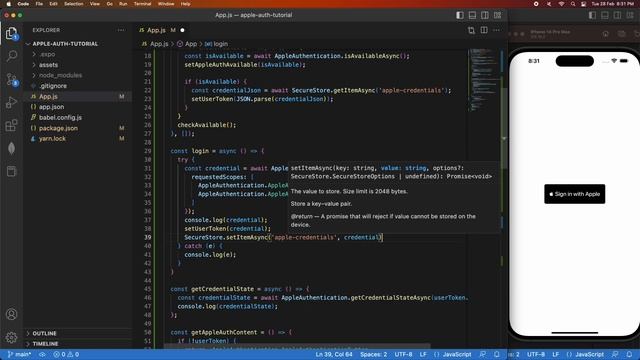Open the Explorer view in activity bar
Image resolution: width=640 pixels, height=360 pixels.
pos(11,33)
